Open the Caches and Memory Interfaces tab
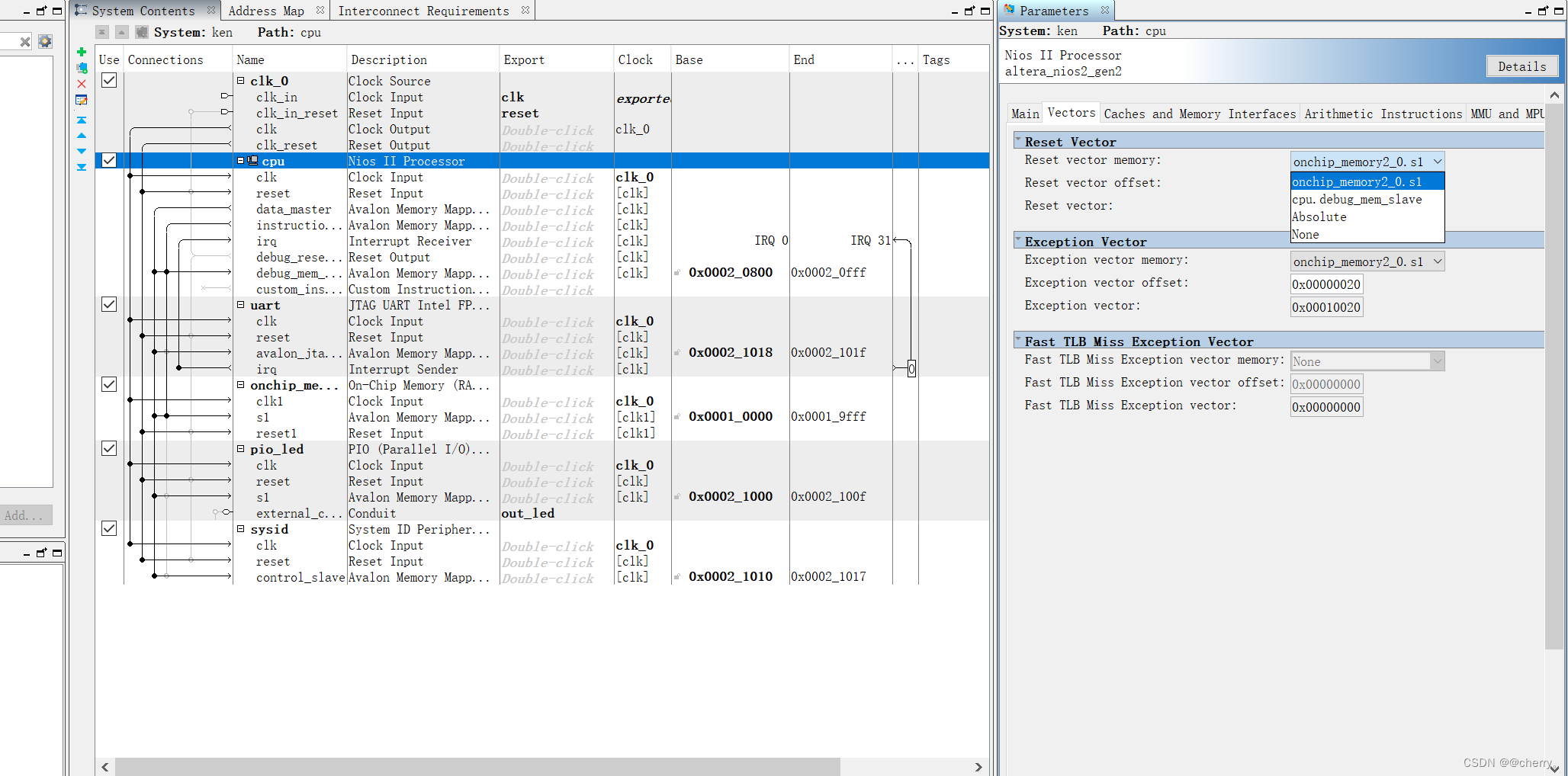 [1200, 114]
